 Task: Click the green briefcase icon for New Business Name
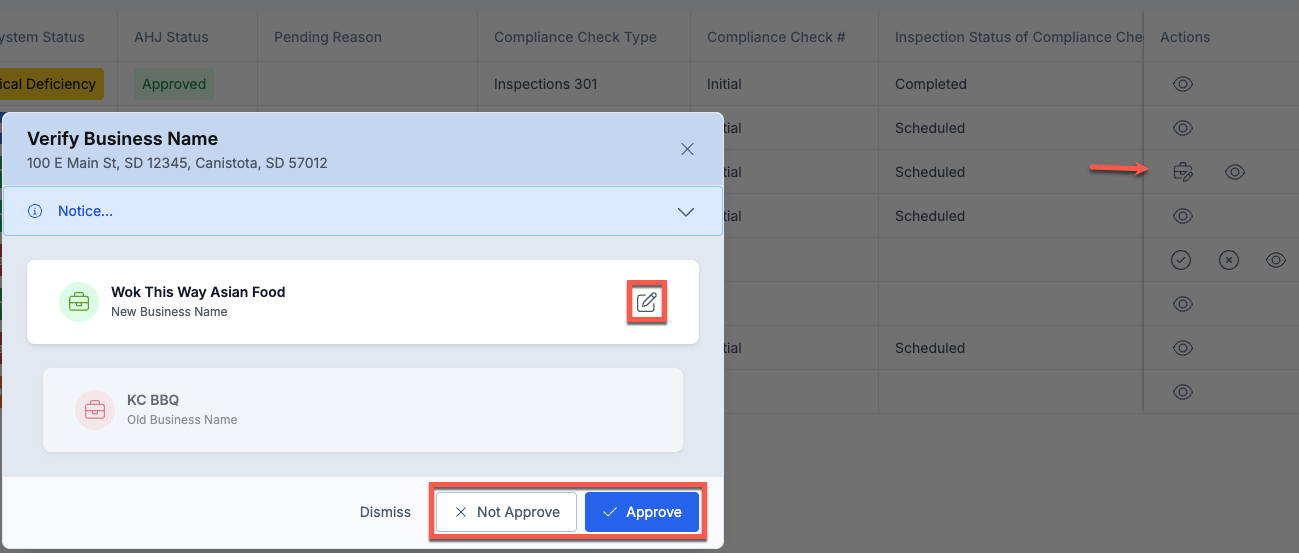click(79, 302)
